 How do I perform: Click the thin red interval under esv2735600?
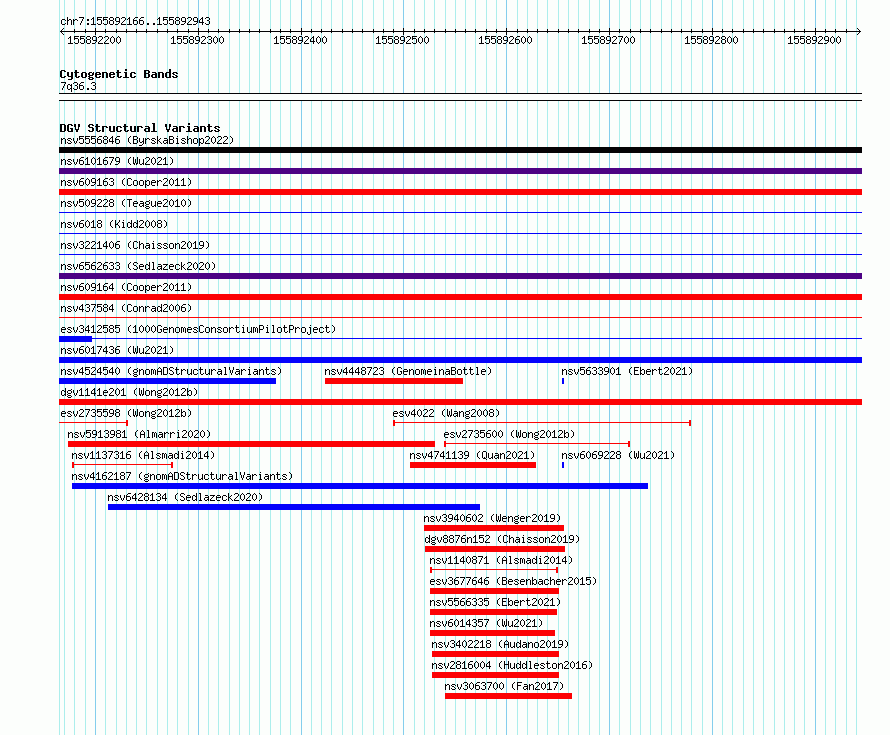click(537, 444)
